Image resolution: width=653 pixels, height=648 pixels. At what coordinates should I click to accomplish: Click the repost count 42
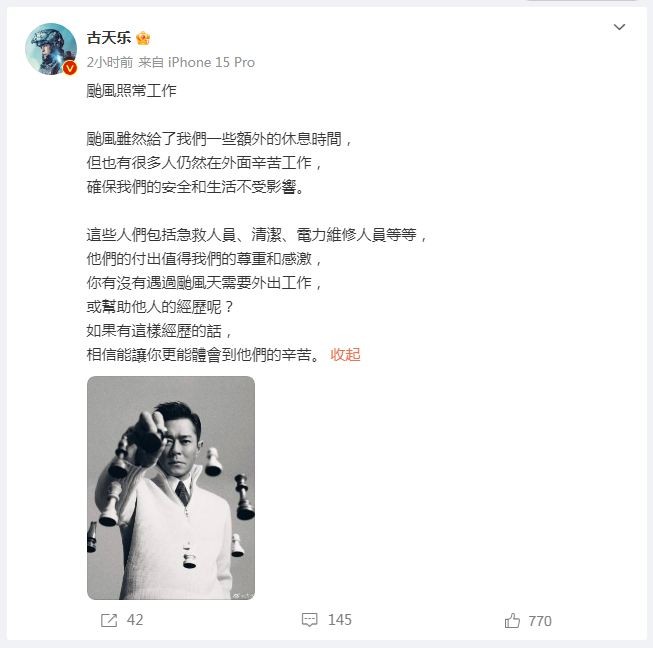pyautogui.click(x=135, y=620)
